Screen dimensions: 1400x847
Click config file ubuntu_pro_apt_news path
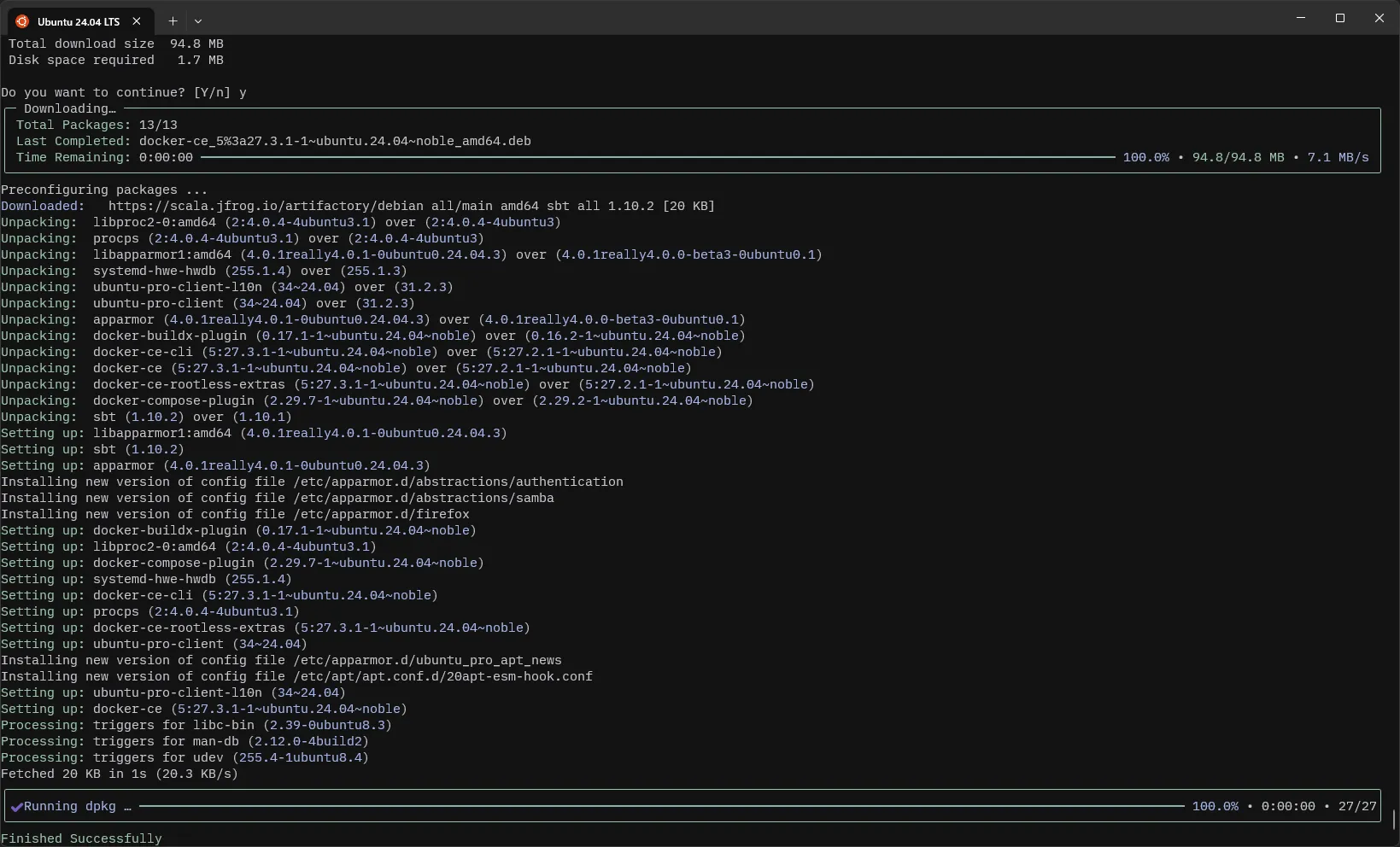point(427,660)
